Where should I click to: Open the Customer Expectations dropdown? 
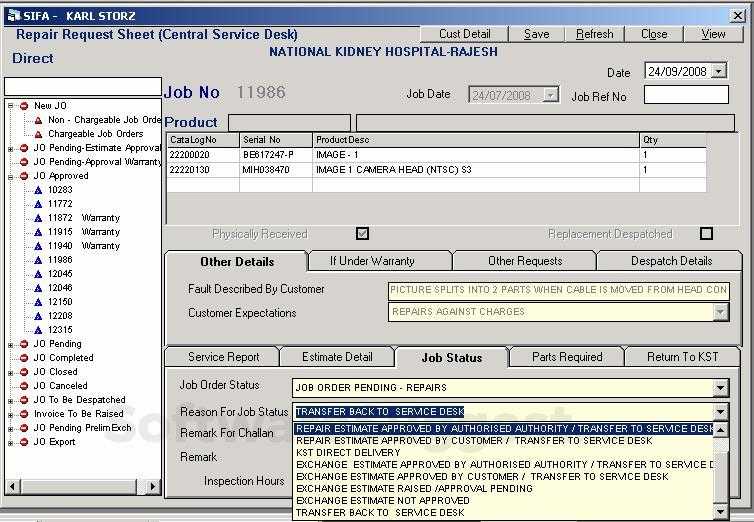click(x=720, y=312)
